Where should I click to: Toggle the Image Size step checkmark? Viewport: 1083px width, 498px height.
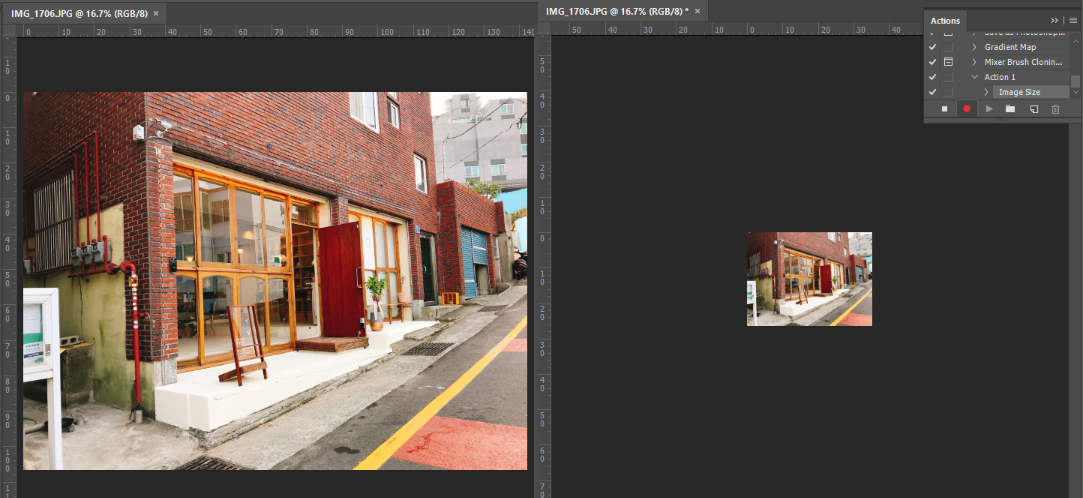[932, 92]
